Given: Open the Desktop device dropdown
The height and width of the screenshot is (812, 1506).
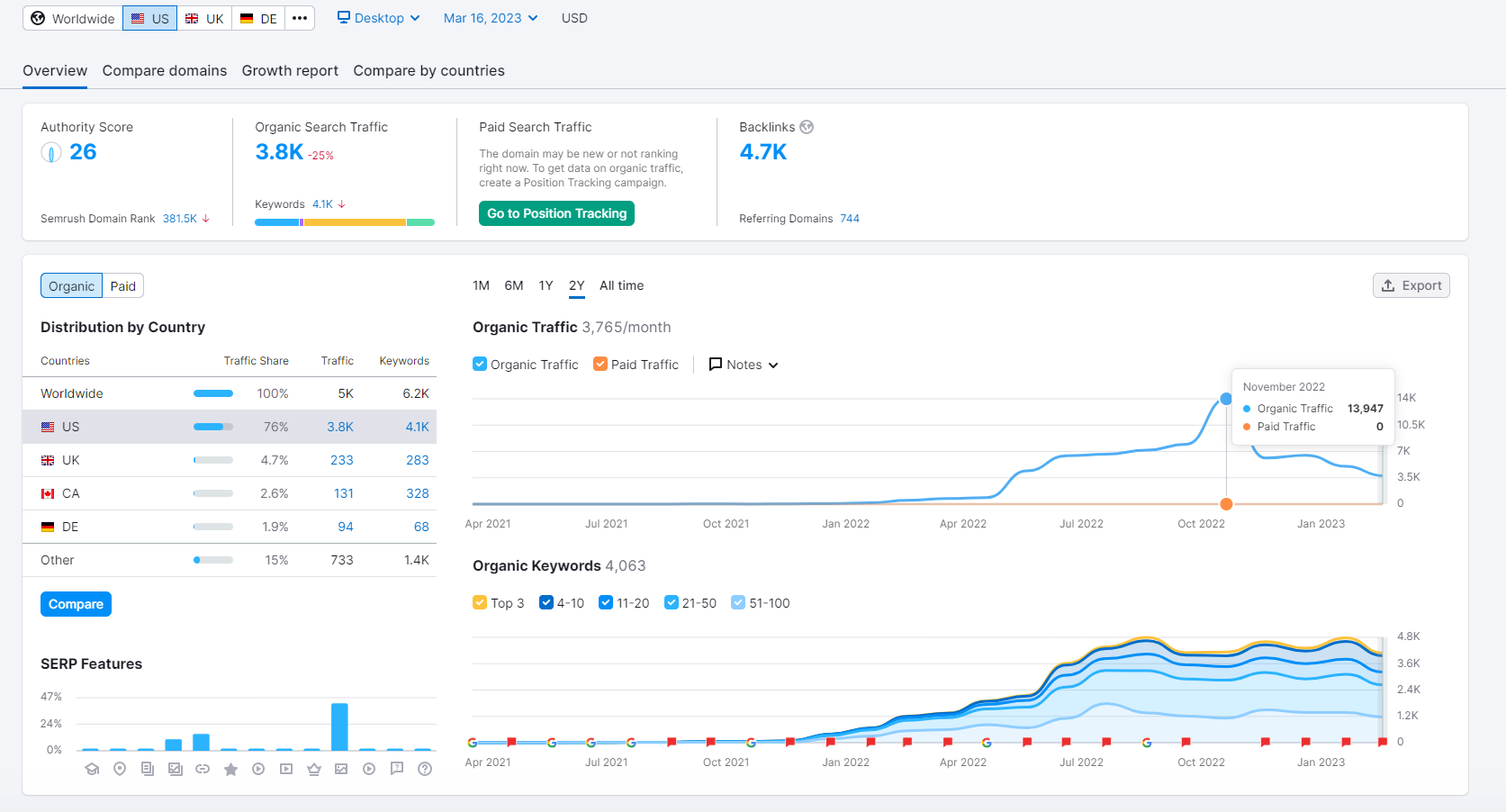Looking at the screenshot, I should point(379,18).
